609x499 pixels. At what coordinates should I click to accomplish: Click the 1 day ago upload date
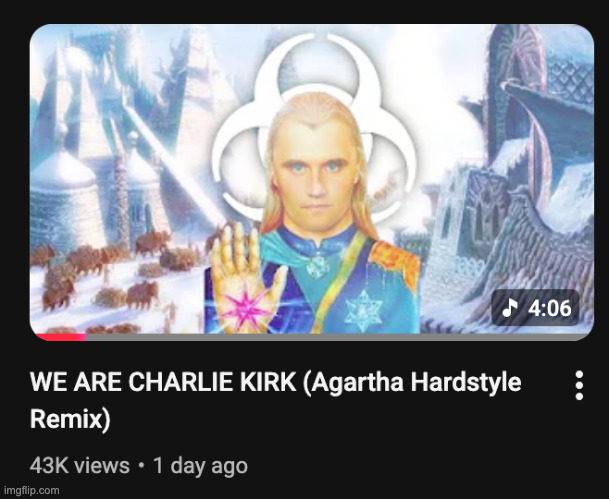pyautogui.click(x=200, y=465)
